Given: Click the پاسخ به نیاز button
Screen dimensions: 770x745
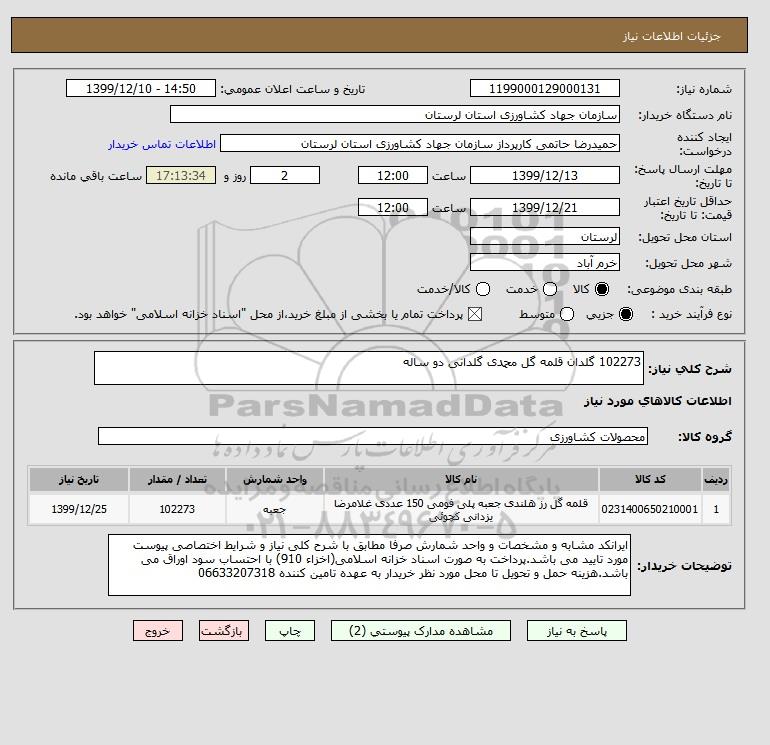Looking at the screenshot, I should click(577, 631).
